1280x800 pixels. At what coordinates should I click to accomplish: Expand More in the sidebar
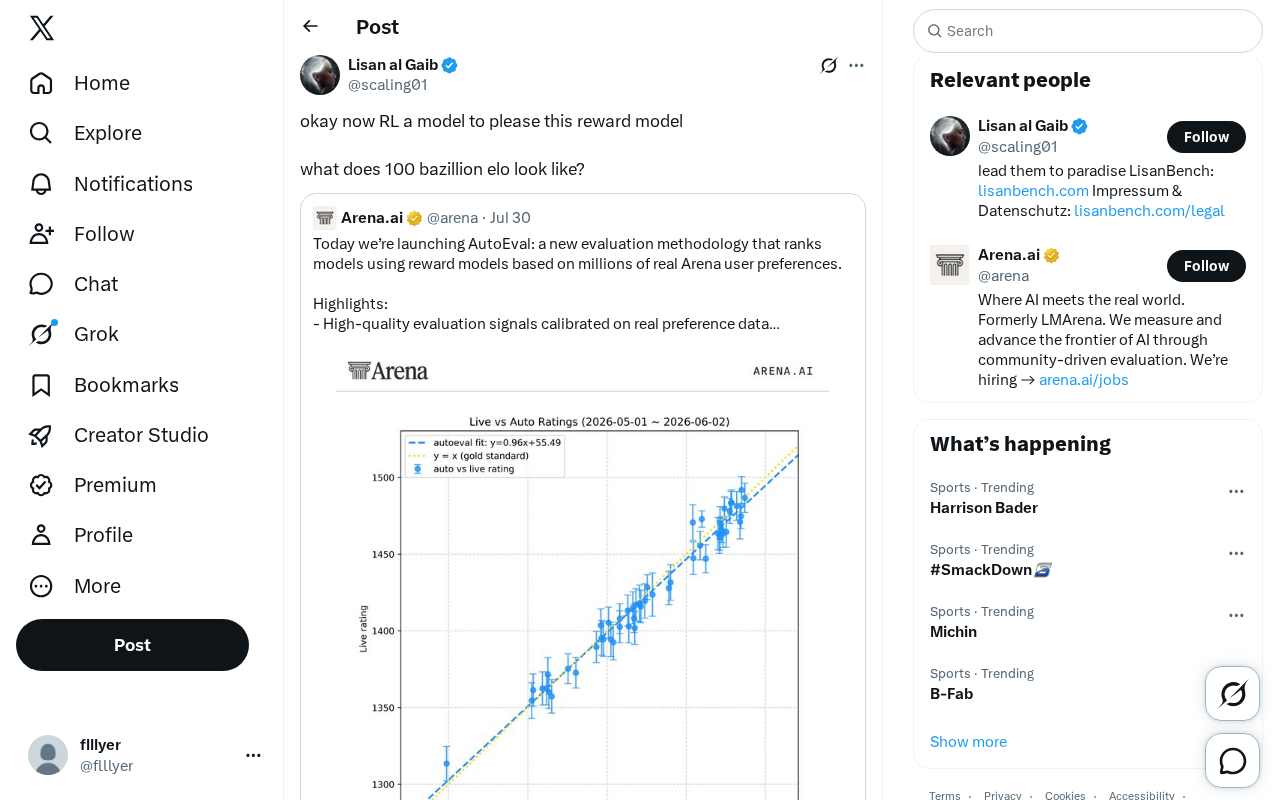(x=75, y=586)
